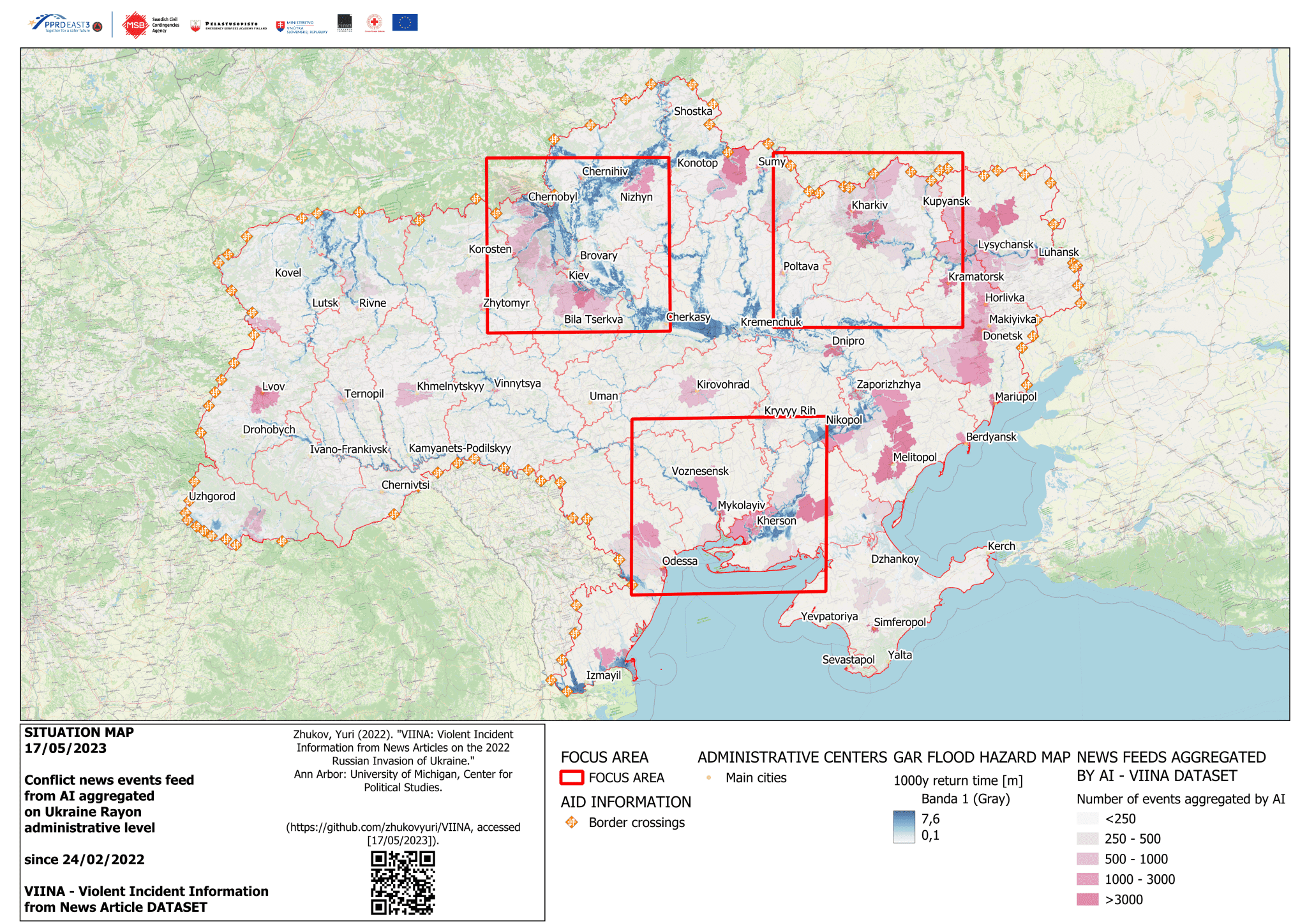Click the Zhukov VIINA dataset citation text
Viewport: 1307px width, 924px height.
pyautogui.click(x=403, y=761)
